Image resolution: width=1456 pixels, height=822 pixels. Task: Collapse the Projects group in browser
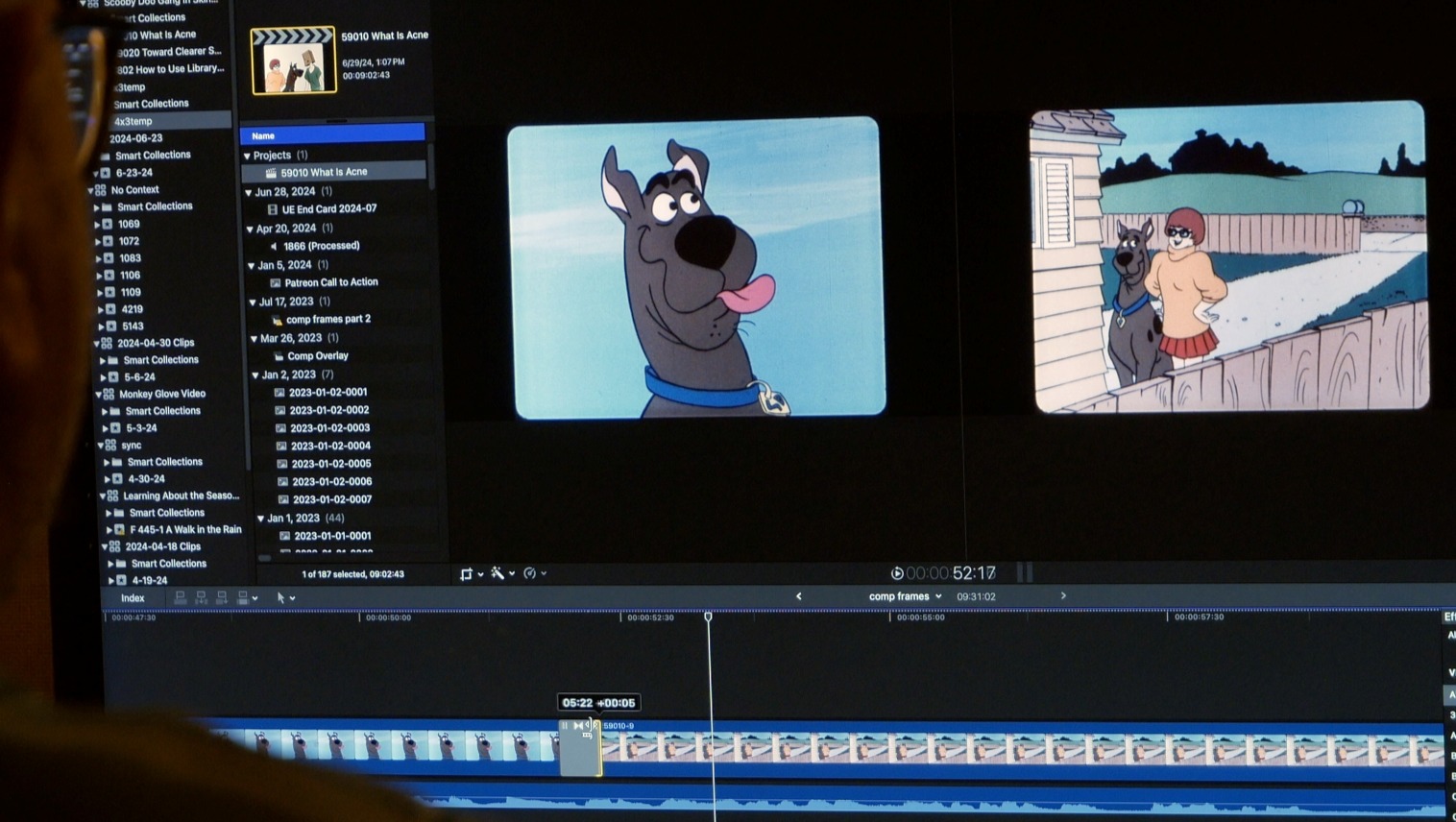click(x=247, y=156)
